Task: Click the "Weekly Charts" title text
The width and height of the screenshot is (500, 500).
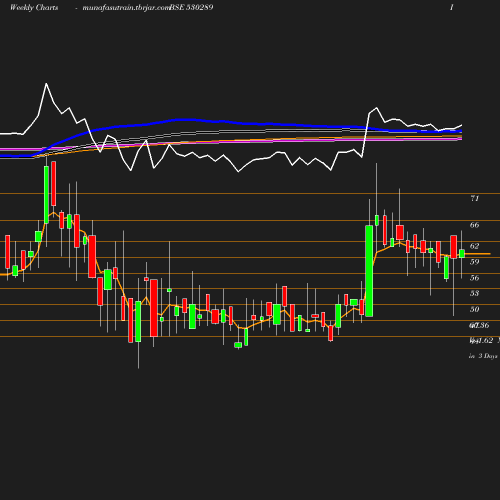Action: click(34, 8)
